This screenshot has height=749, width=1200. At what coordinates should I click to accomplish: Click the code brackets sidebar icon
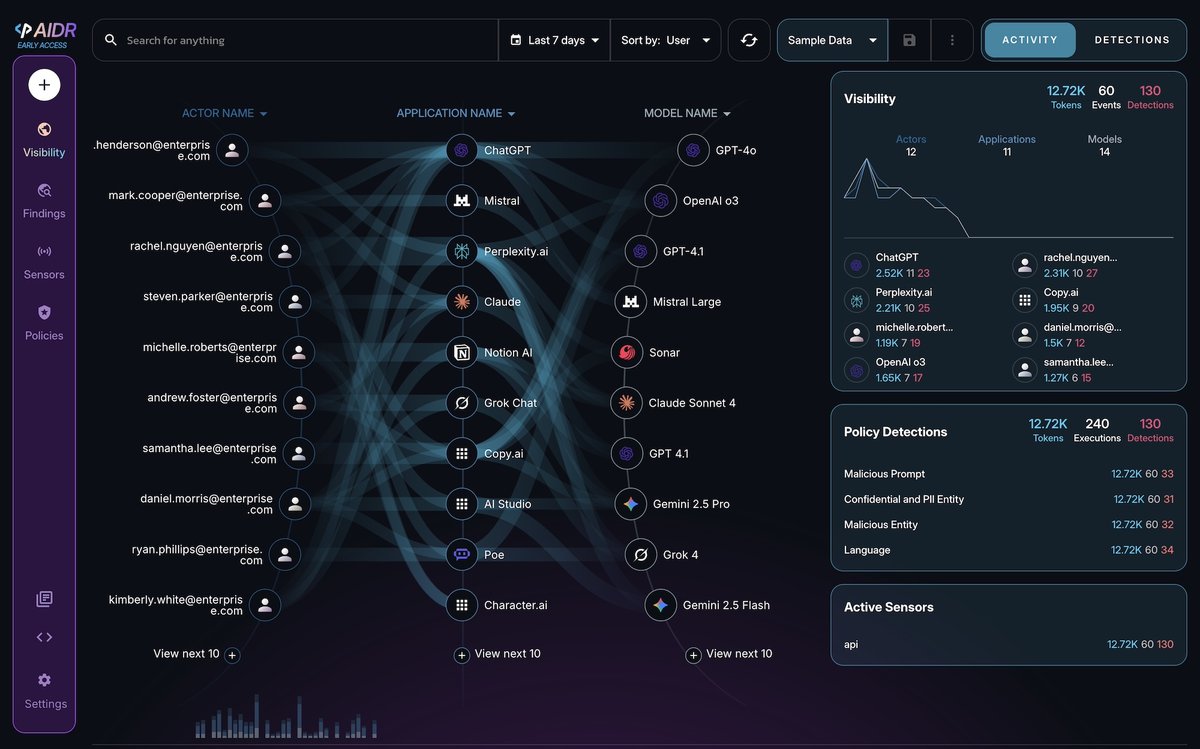[44, 637]
